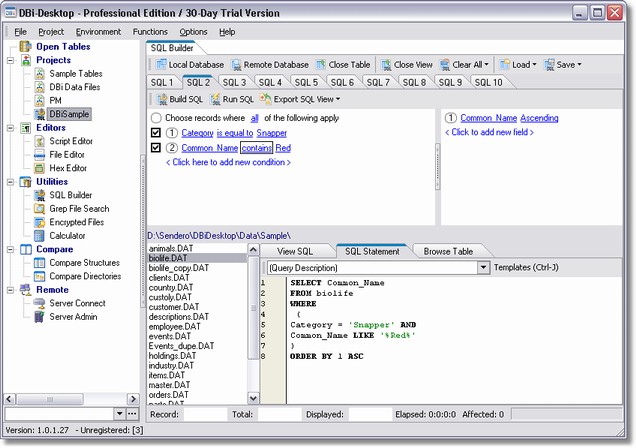Click the Close View toolbar button
Image resolution: width=636 pixels, height=448 pixels.
(407, 65)
